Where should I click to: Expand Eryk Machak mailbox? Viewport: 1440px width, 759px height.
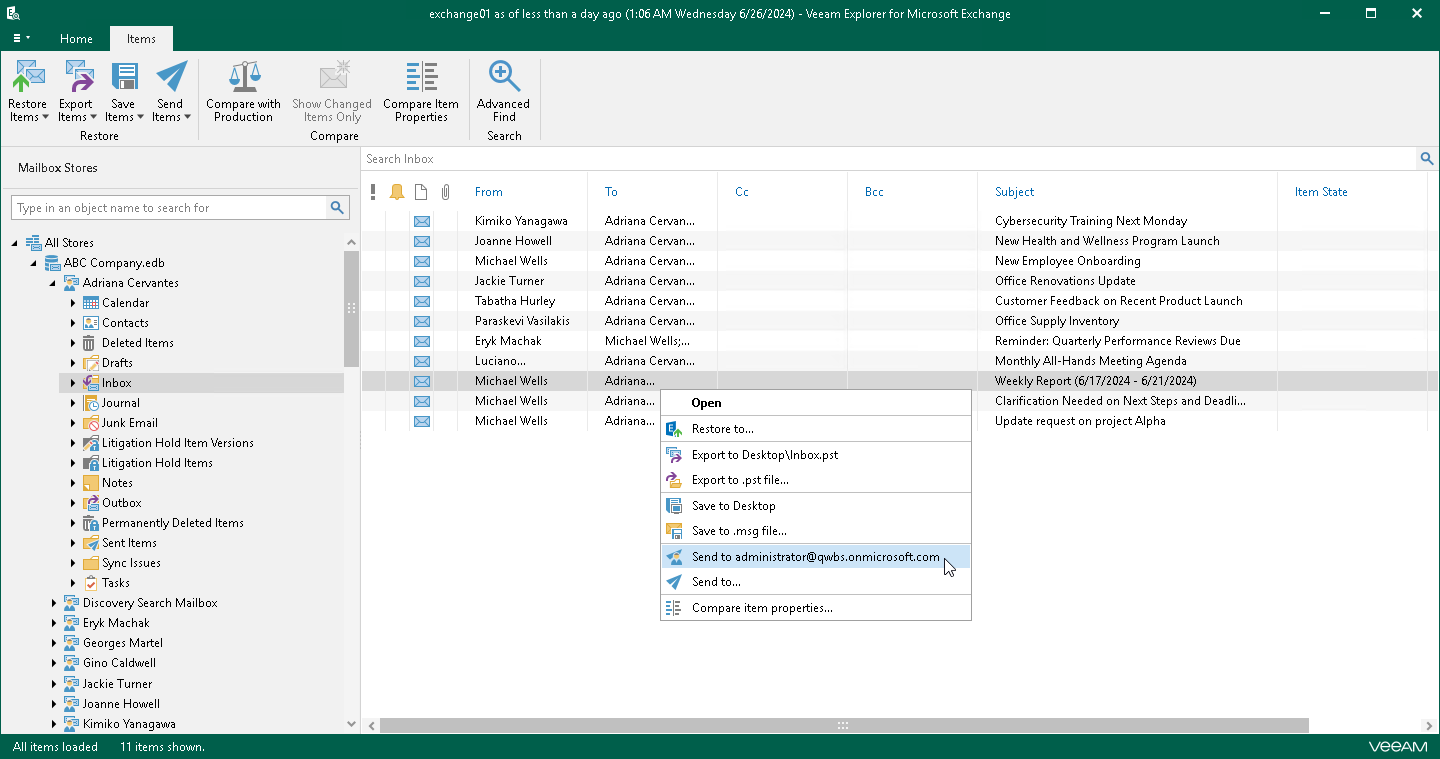[54, 623]
